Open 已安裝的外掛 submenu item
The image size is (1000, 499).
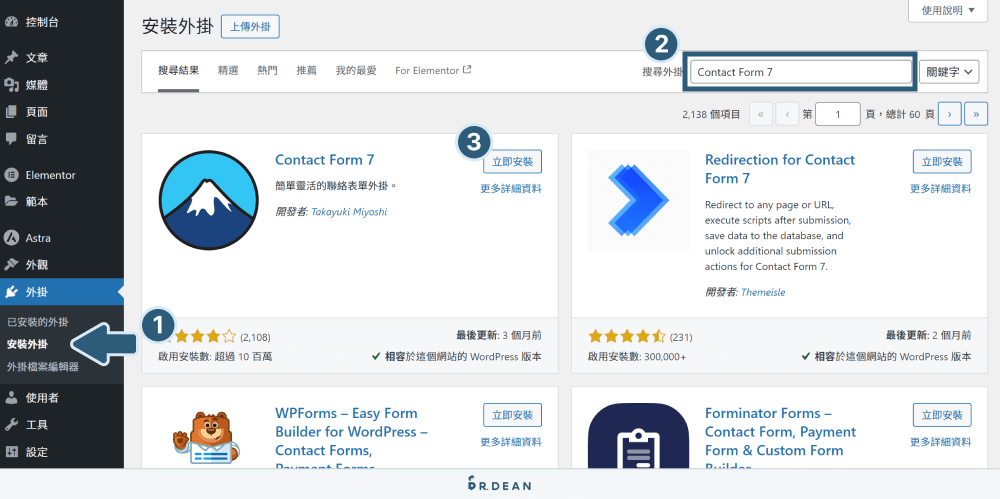tap(38, 322)
